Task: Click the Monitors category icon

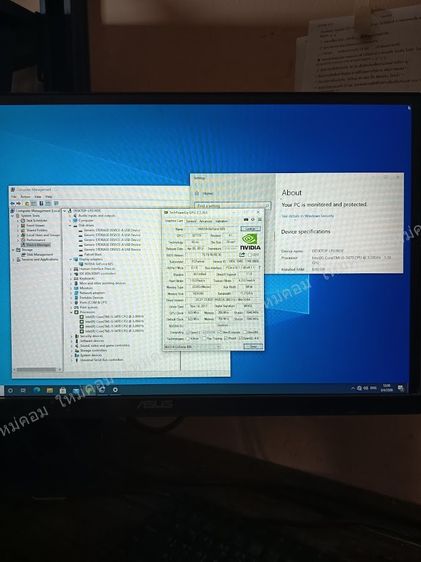Action: [x=76, y=288]
